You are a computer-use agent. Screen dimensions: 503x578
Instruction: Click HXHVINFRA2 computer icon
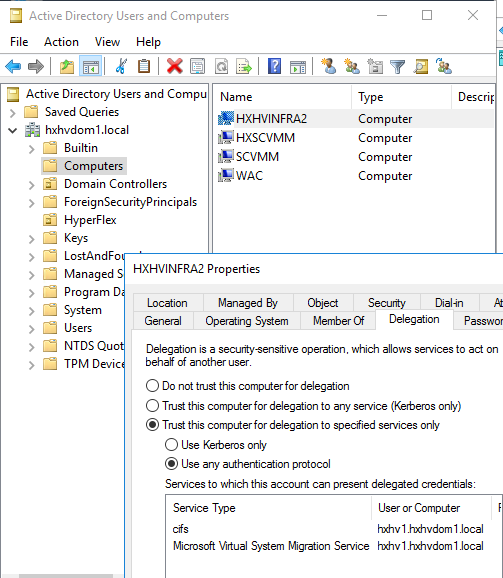[226, 118]
